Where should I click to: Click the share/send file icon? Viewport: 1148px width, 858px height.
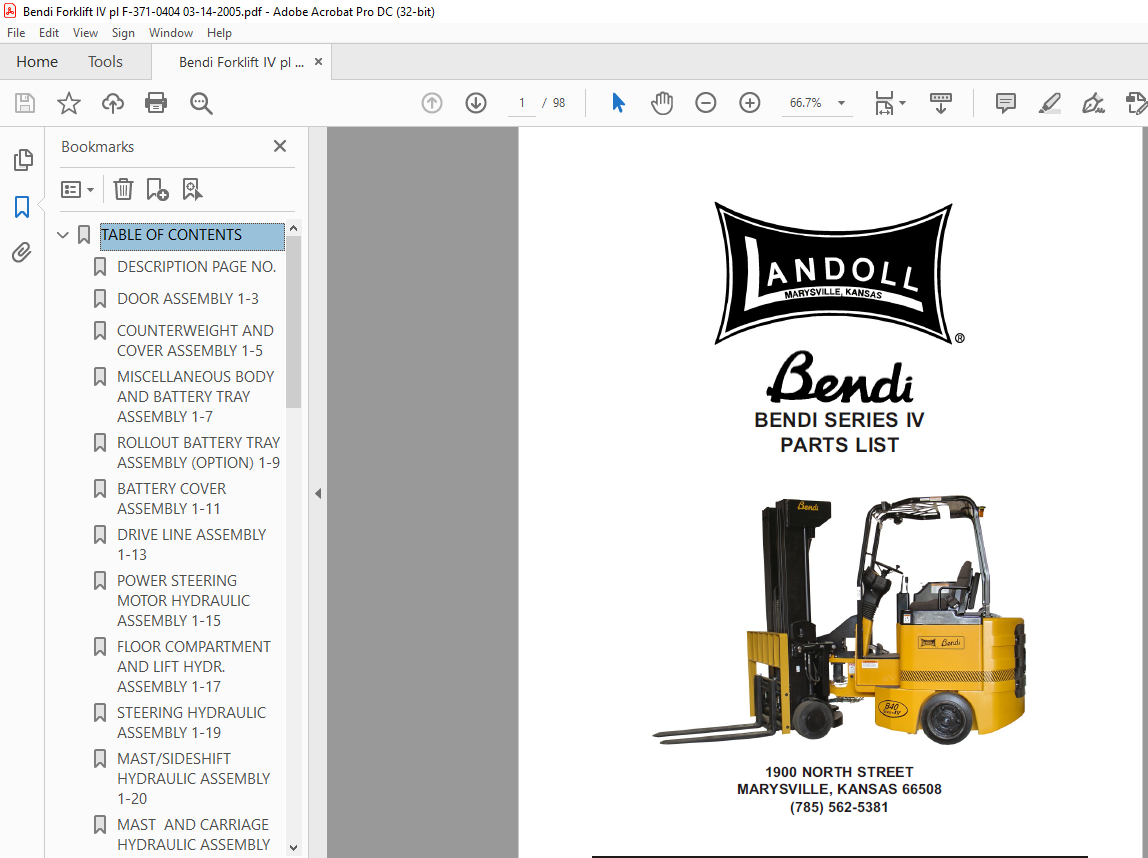click(x=1136, y=103)
